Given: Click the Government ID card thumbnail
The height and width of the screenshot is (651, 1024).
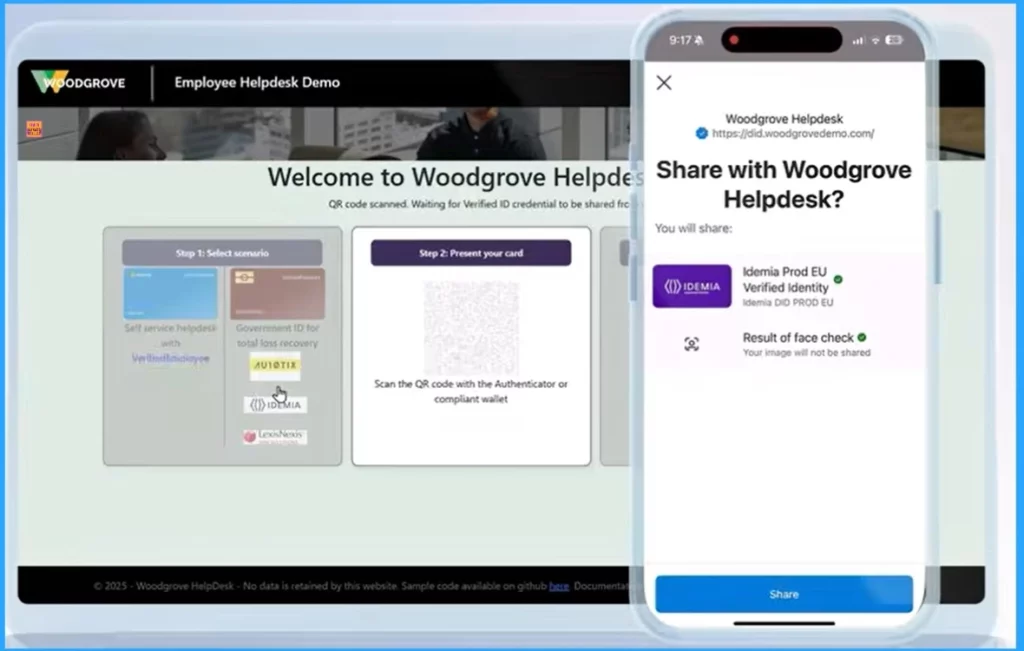Looking at the screenshot, I should click(278, 293).
